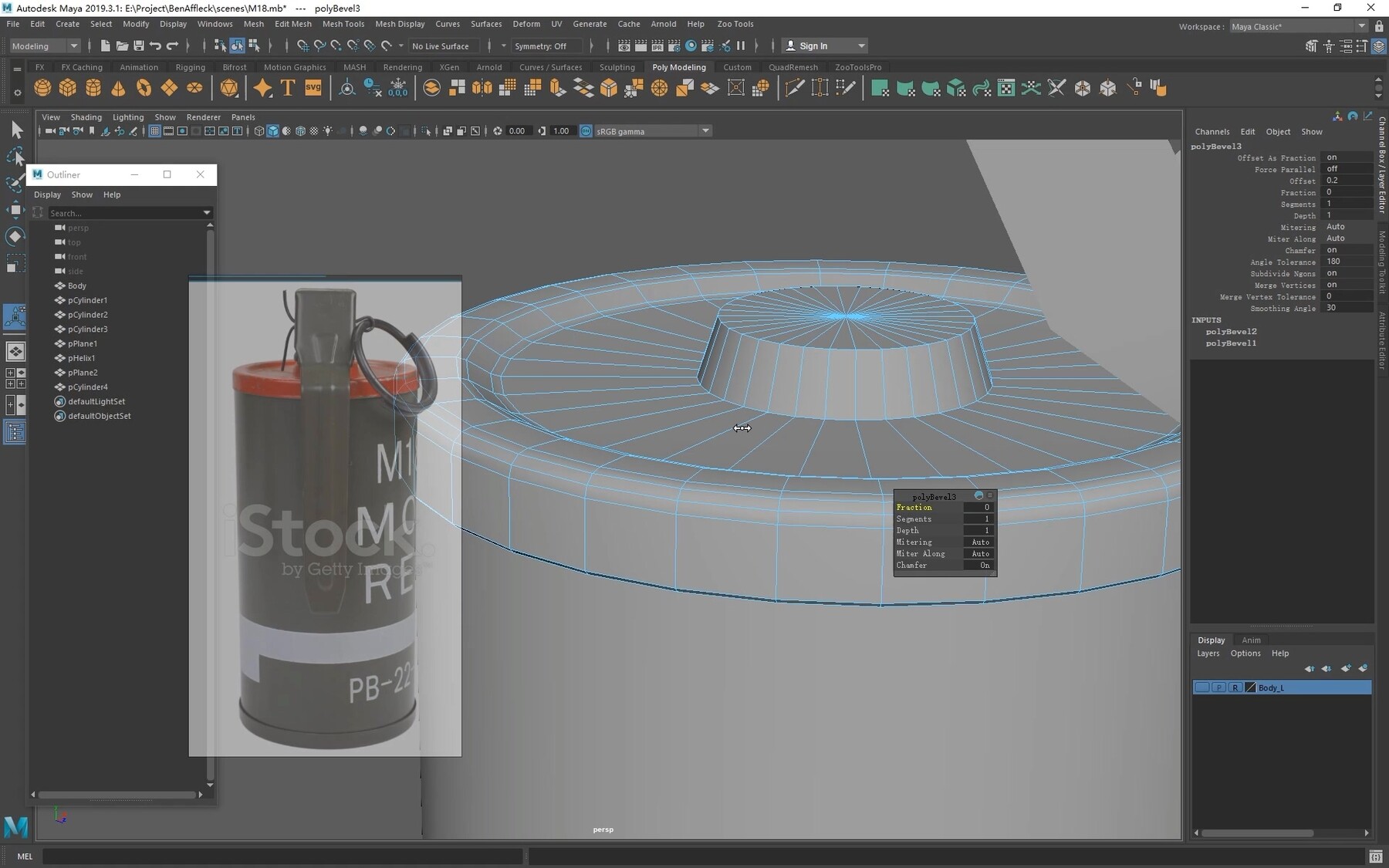Click the New Scene icon

pyautogui.click(x=105, y=46)
